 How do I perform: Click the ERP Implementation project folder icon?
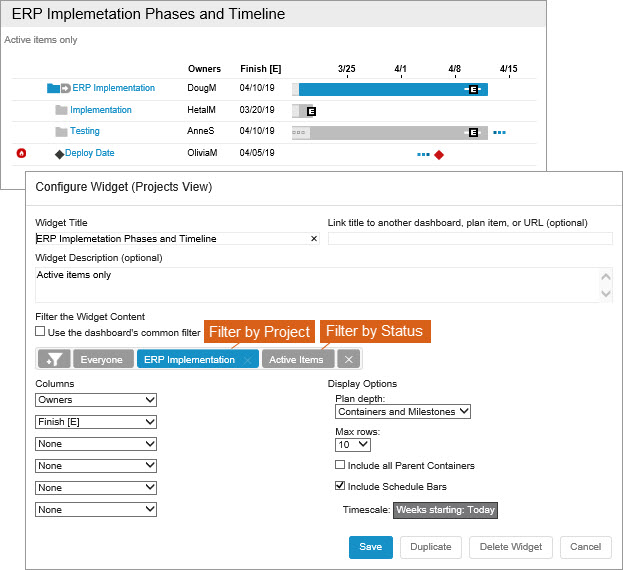(54, 88)
